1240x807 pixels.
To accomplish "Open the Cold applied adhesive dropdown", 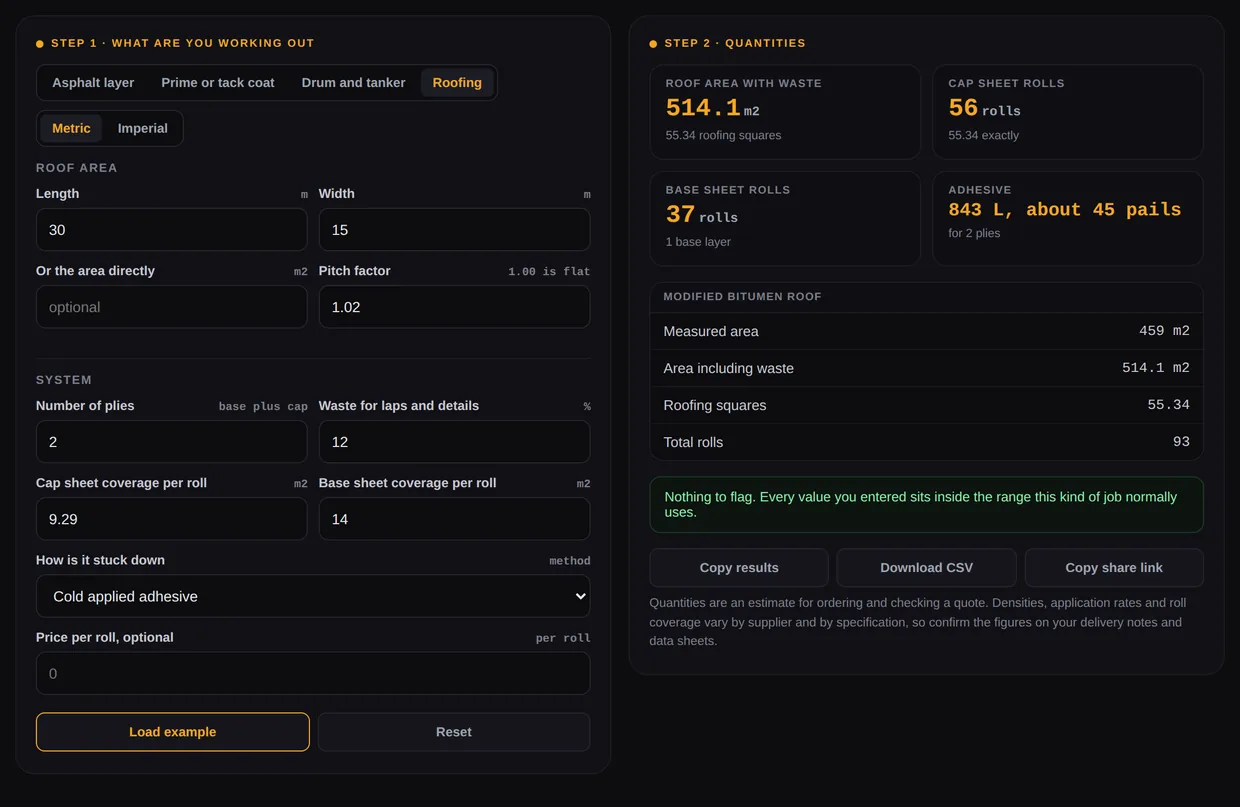I will 313,596.
